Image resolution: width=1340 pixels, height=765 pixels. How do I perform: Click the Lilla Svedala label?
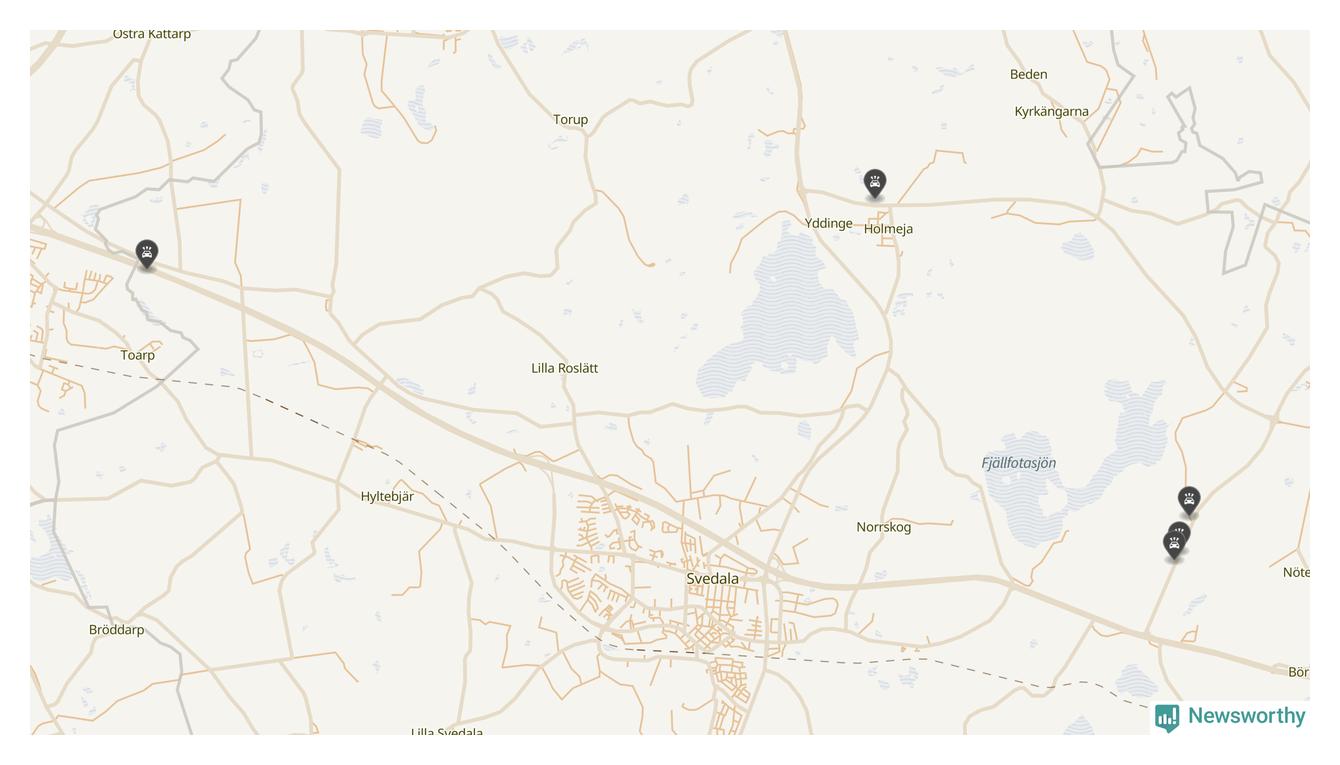447,732
